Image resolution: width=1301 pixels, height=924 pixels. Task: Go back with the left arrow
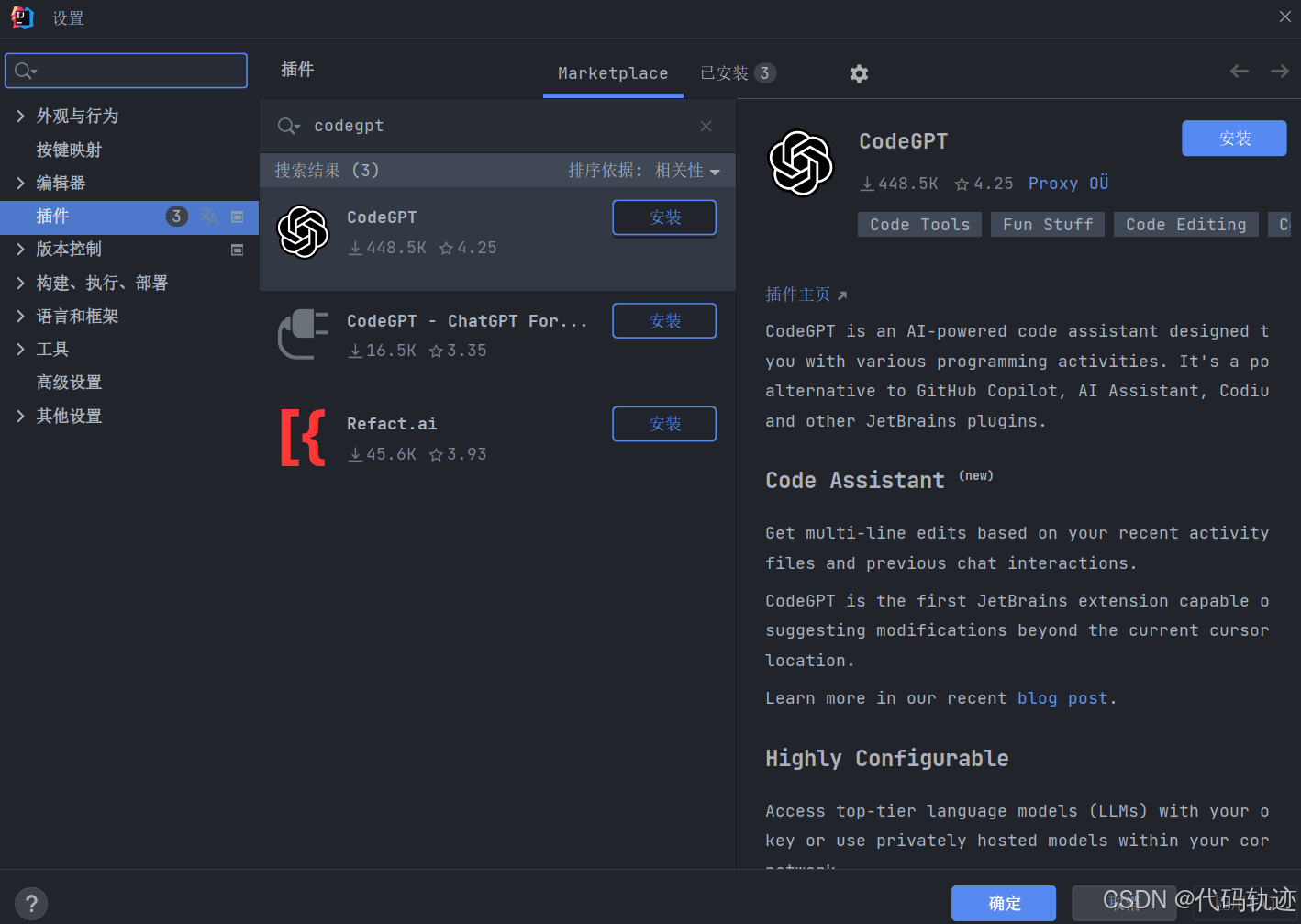(1240, 72)
